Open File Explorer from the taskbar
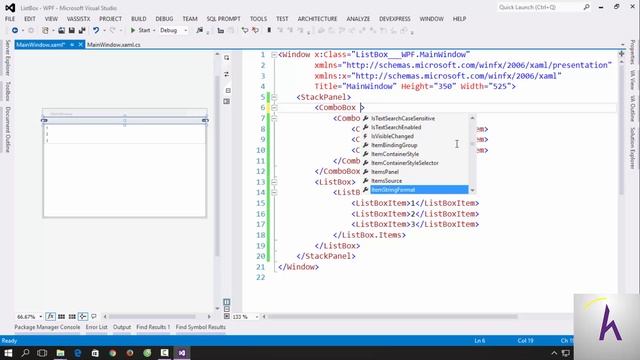 60,353
